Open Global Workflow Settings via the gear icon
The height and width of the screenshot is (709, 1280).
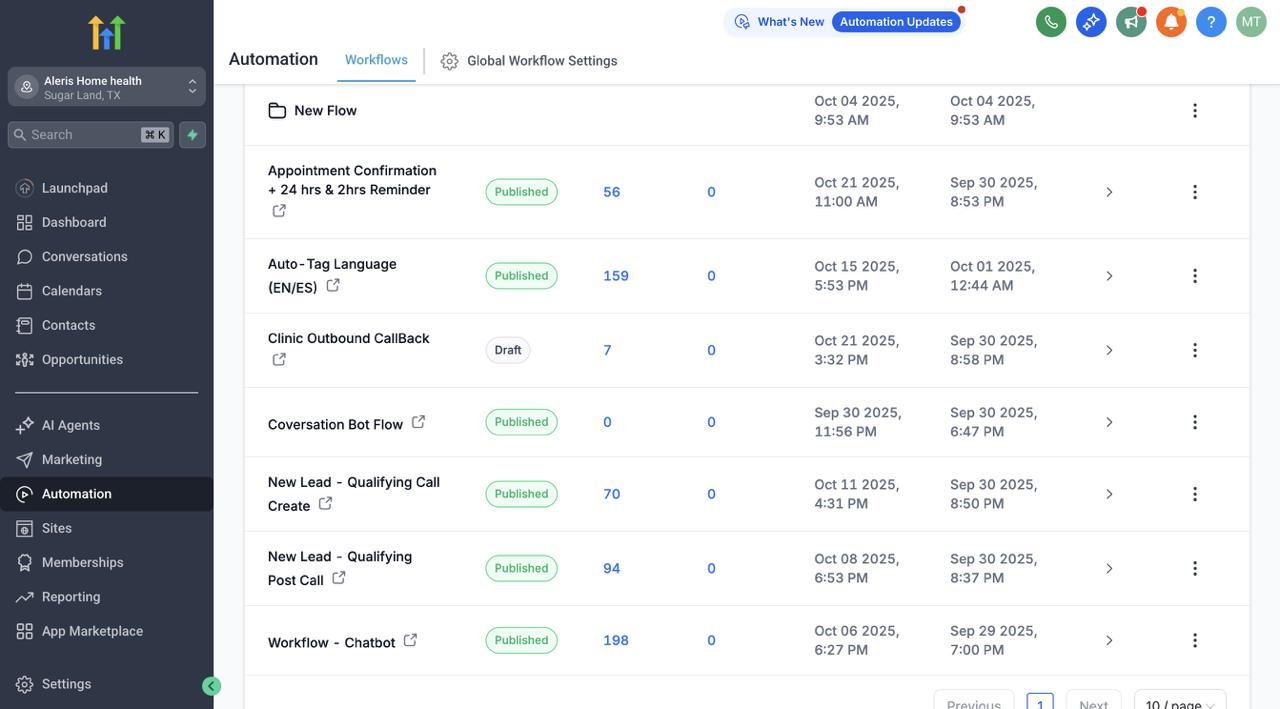[449, 60]
